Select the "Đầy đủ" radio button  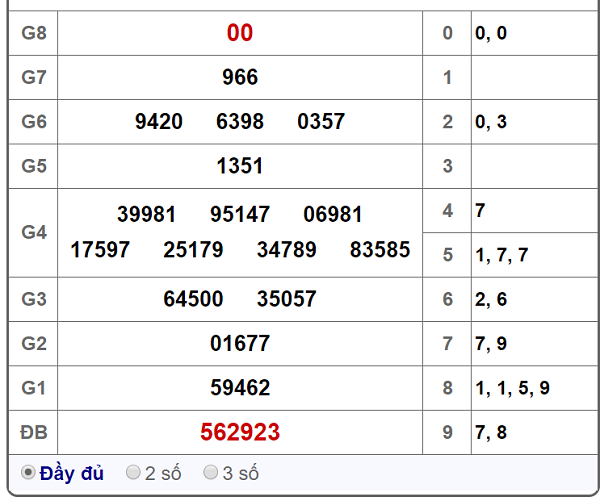(28, 473)
